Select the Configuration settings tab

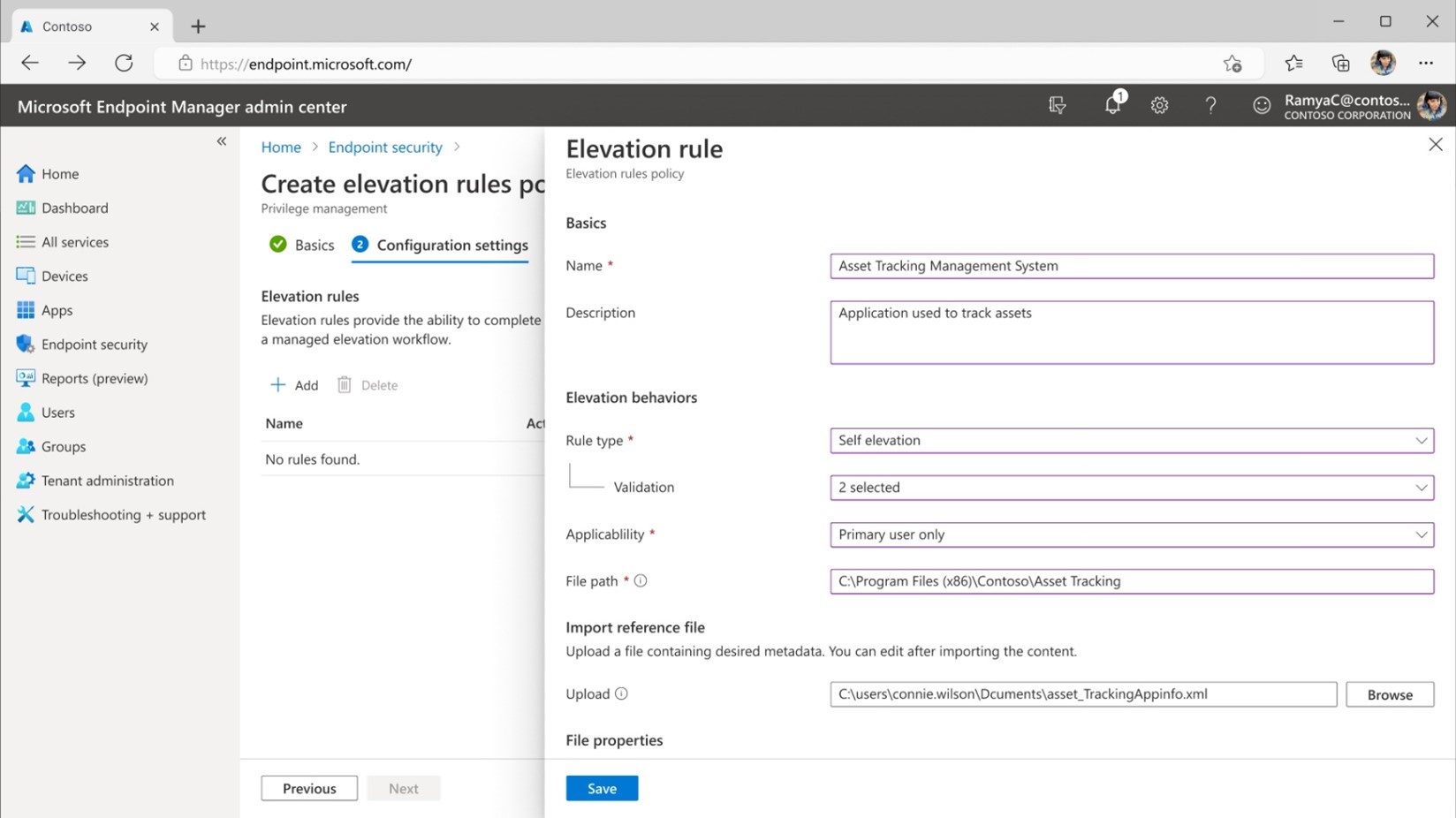(x=451, y=245)
